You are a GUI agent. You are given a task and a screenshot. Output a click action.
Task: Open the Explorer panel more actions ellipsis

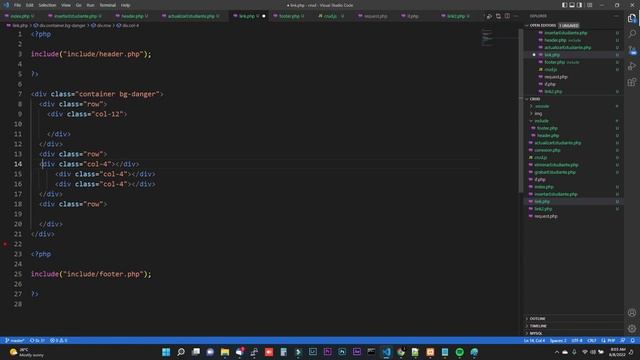point(616,16)
